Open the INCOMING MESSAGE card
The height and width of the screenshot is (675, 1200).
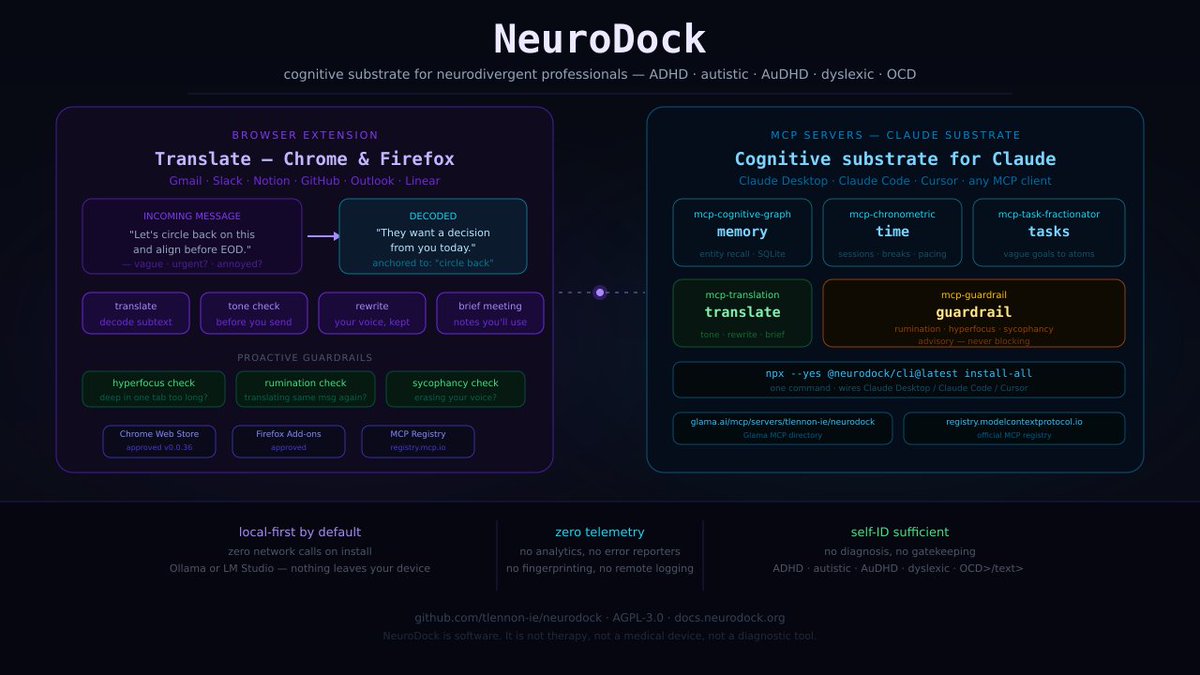pyautogui.click(x=192, y=236)
